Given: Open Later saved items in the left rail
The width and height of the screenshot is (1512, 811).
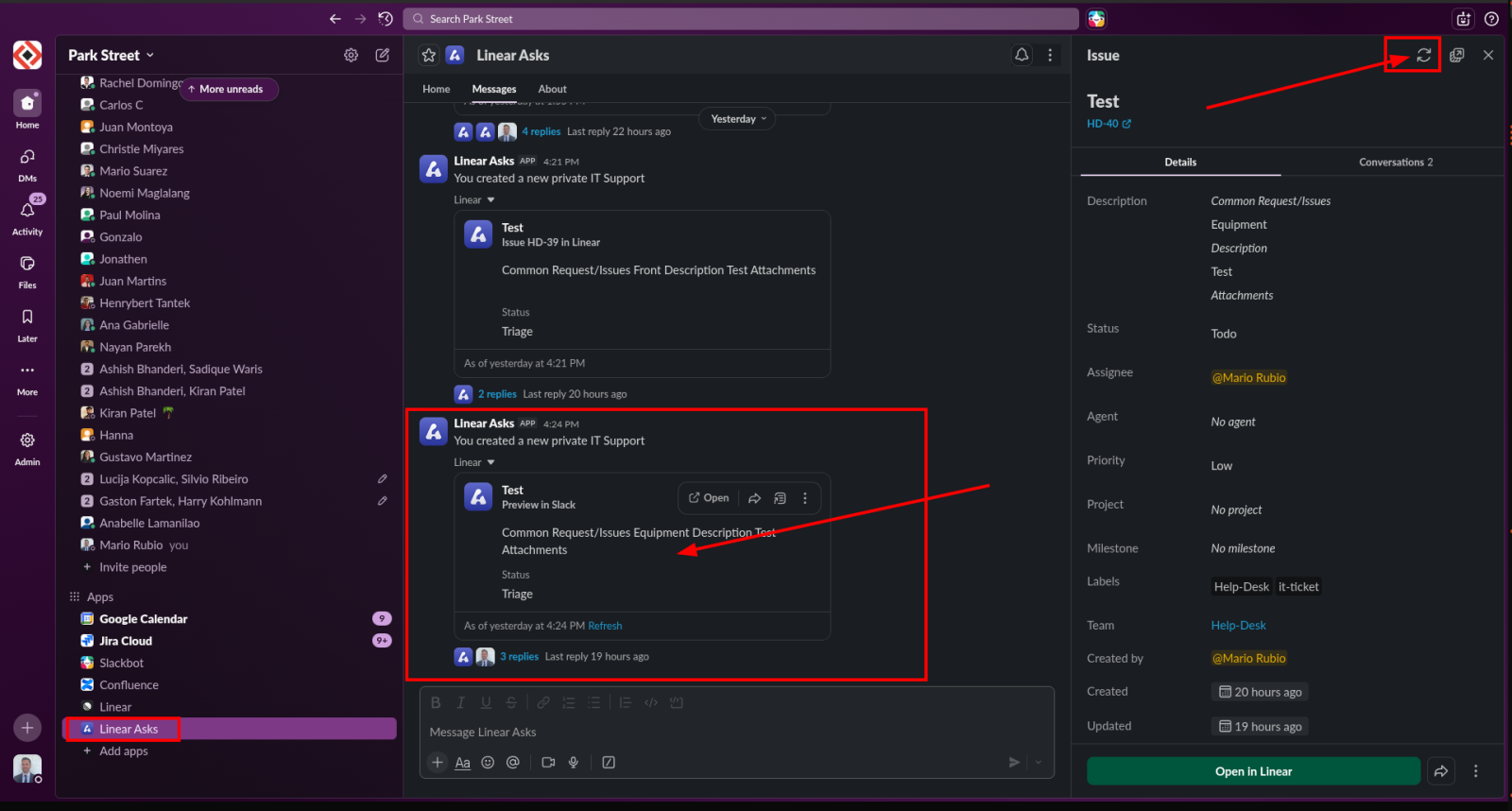Looking at the screenshot, I should [27, 324].
